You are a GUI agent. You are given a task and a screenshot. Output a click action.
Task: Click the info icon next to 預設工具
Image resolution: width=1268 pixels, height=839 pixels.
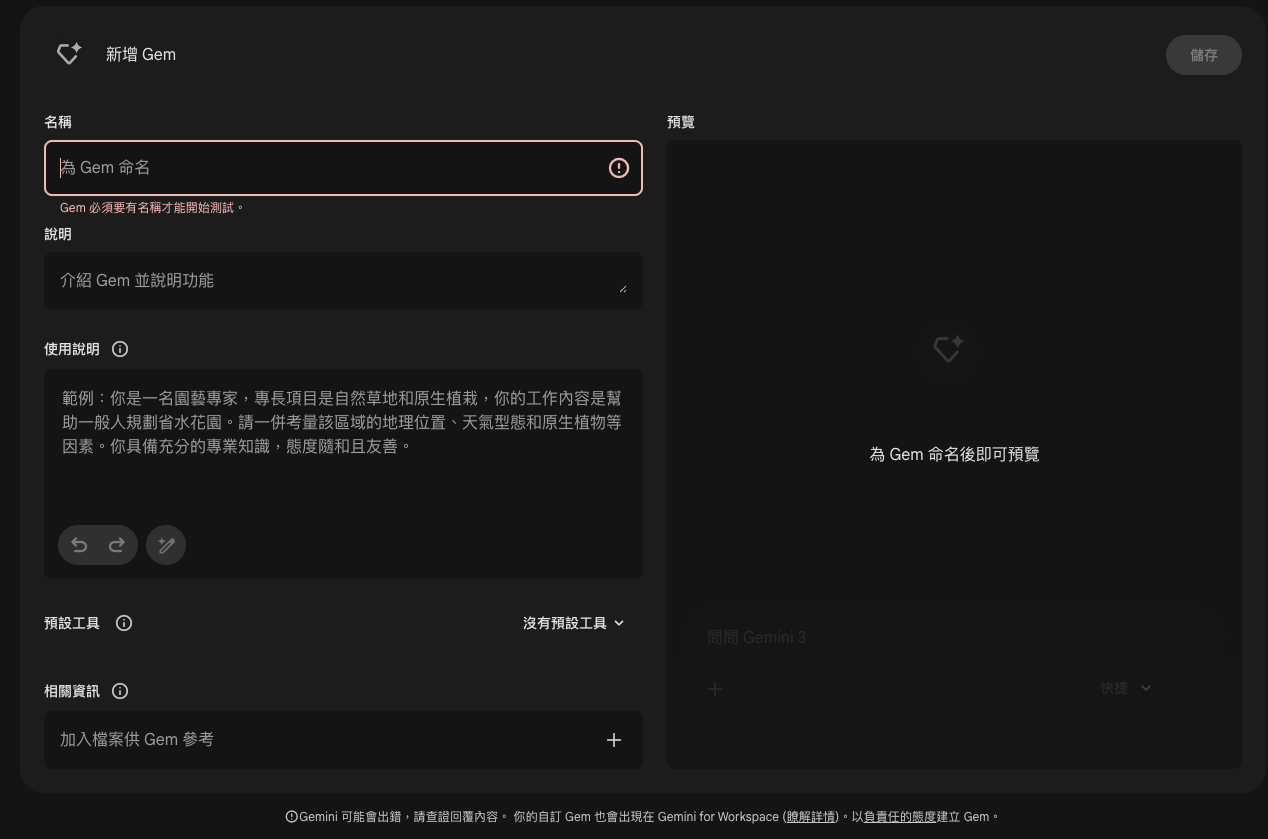[x=124, y=623]
